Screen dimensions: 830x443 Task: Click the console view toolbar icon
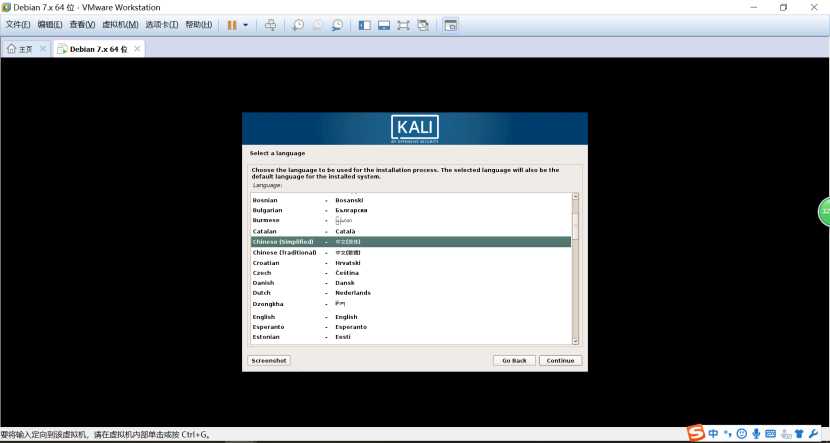point(450,25)
